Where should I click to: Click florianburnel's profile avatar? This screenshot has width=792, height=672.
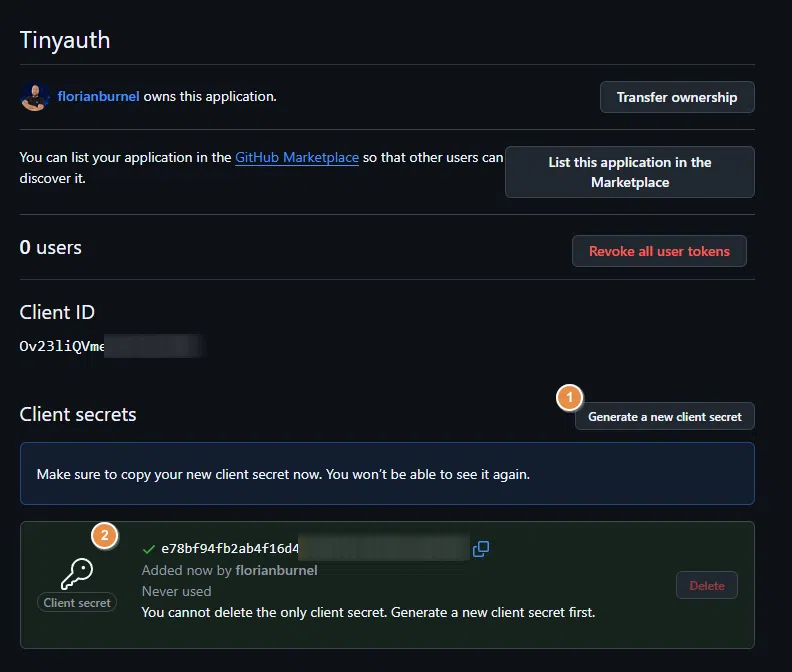[35, 97]
